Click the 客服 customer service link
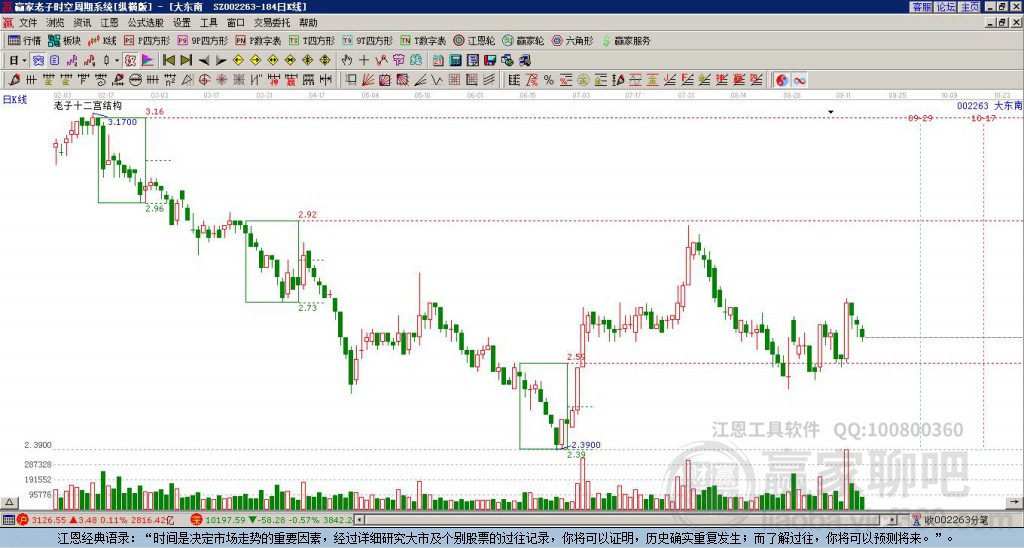This screenshot has width=1024, height=548. (x=921, y=7)
